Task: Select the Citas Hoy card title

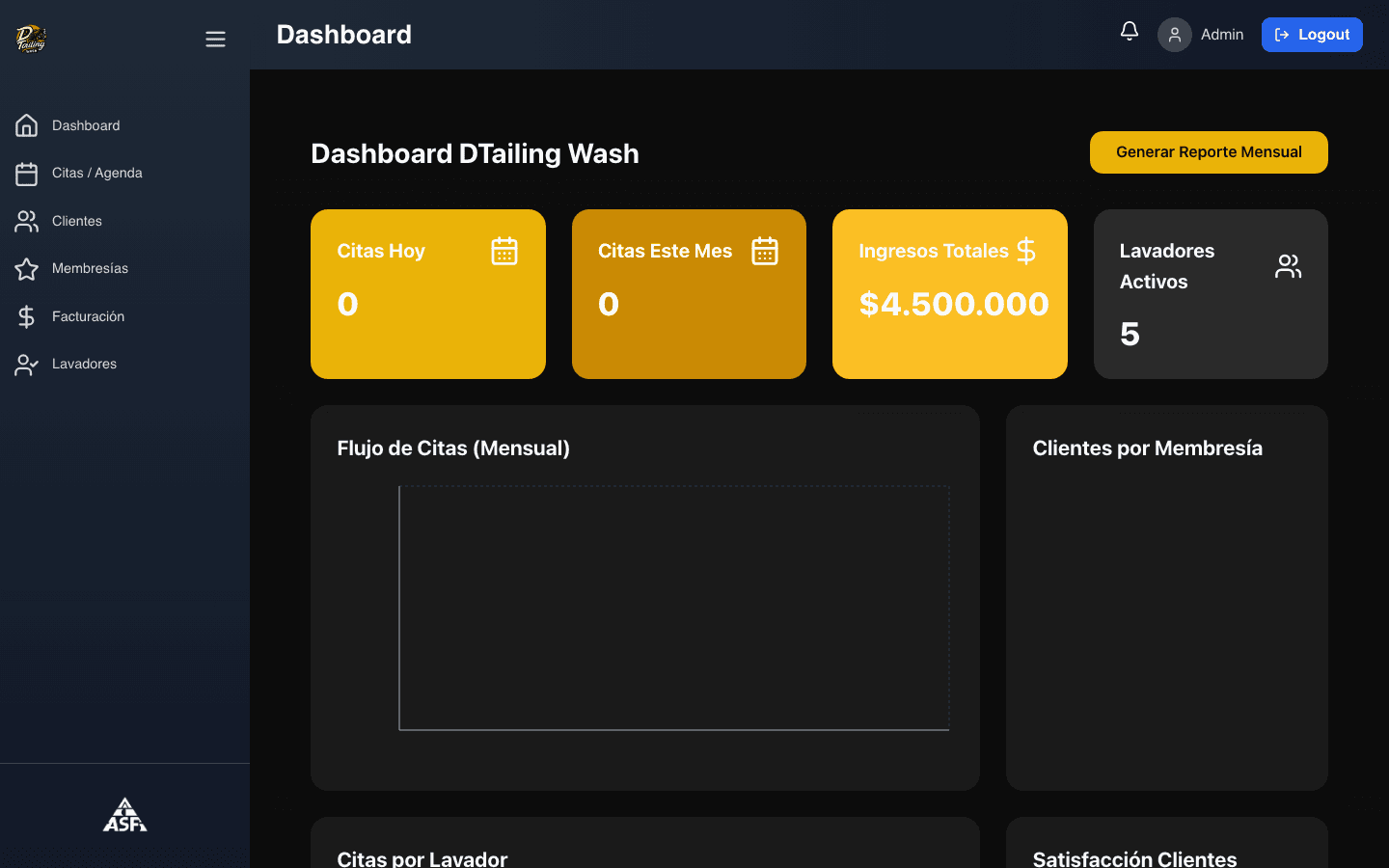Action: pos(381,251)
